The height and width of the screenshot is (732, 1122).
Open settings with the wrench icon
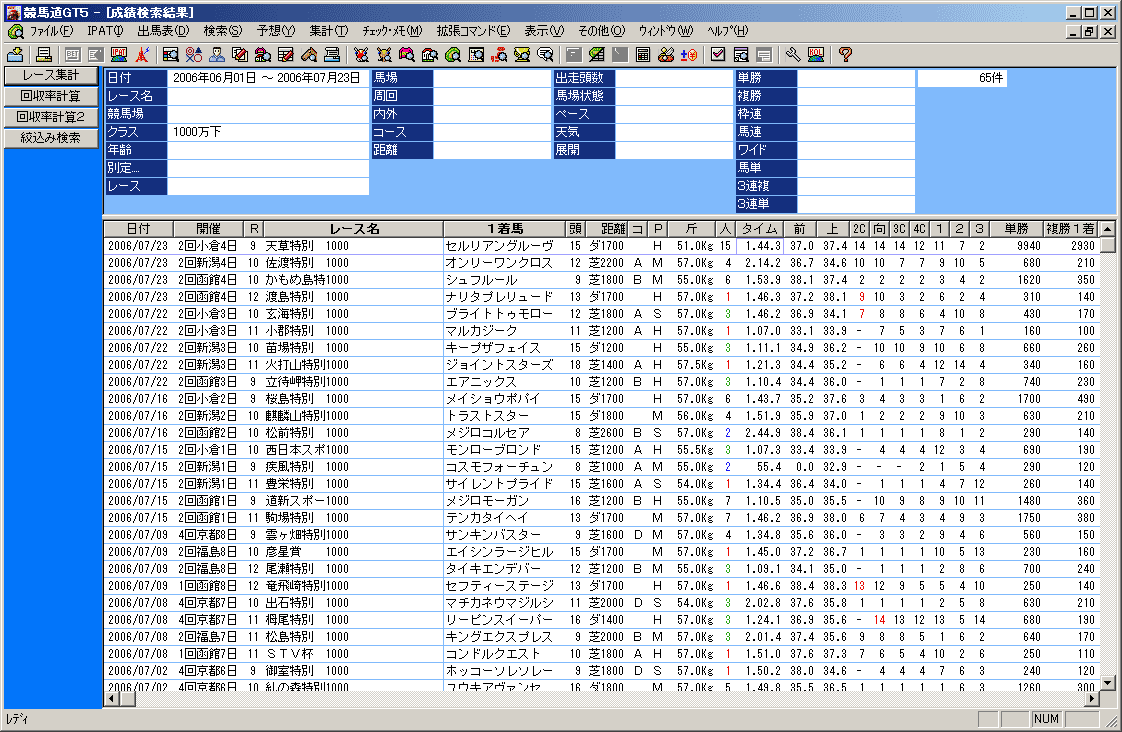(793, 54)
